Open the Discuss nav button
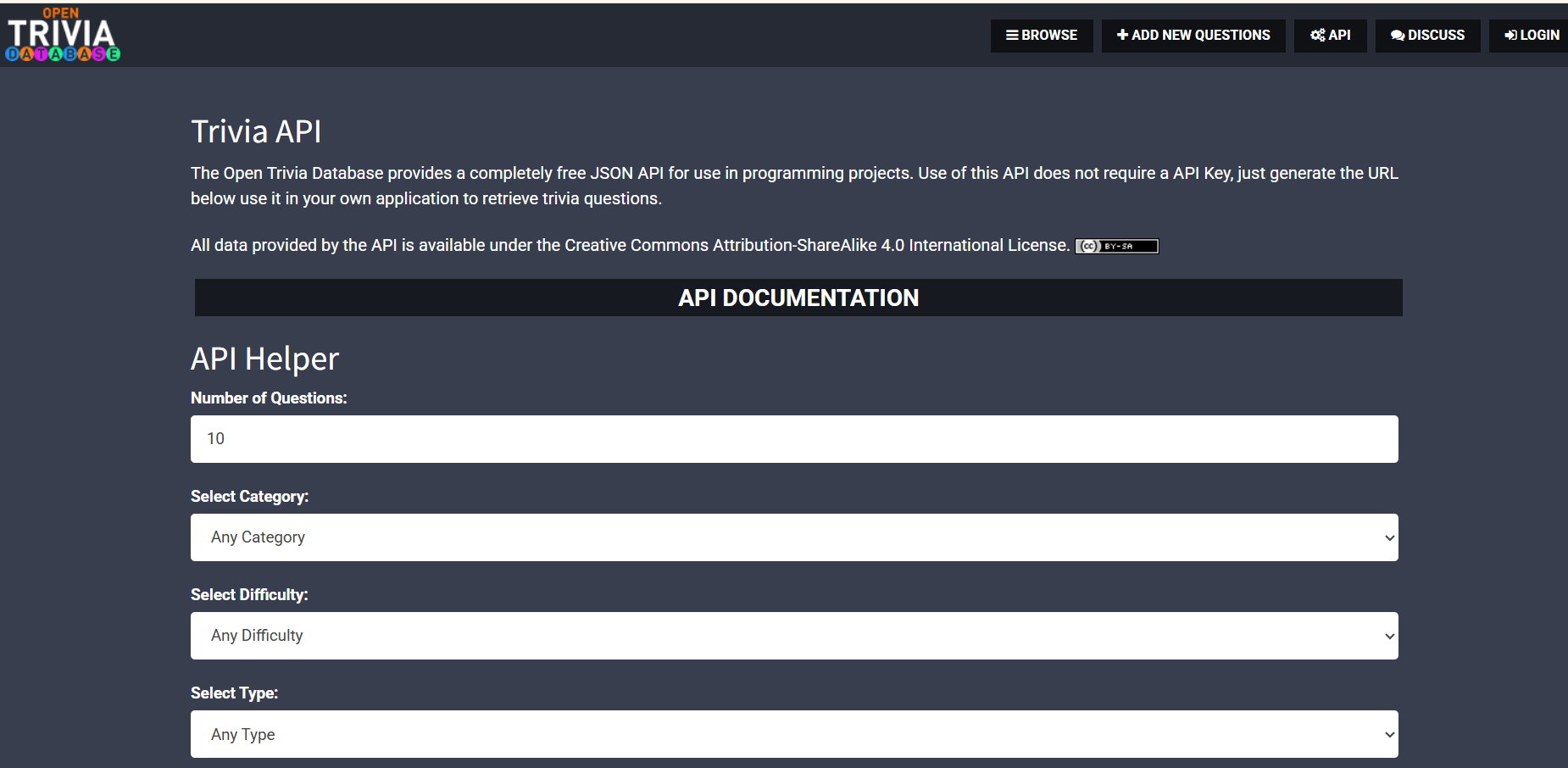Viewport: 1568px width, 768px height. [x=1428, y=36]
